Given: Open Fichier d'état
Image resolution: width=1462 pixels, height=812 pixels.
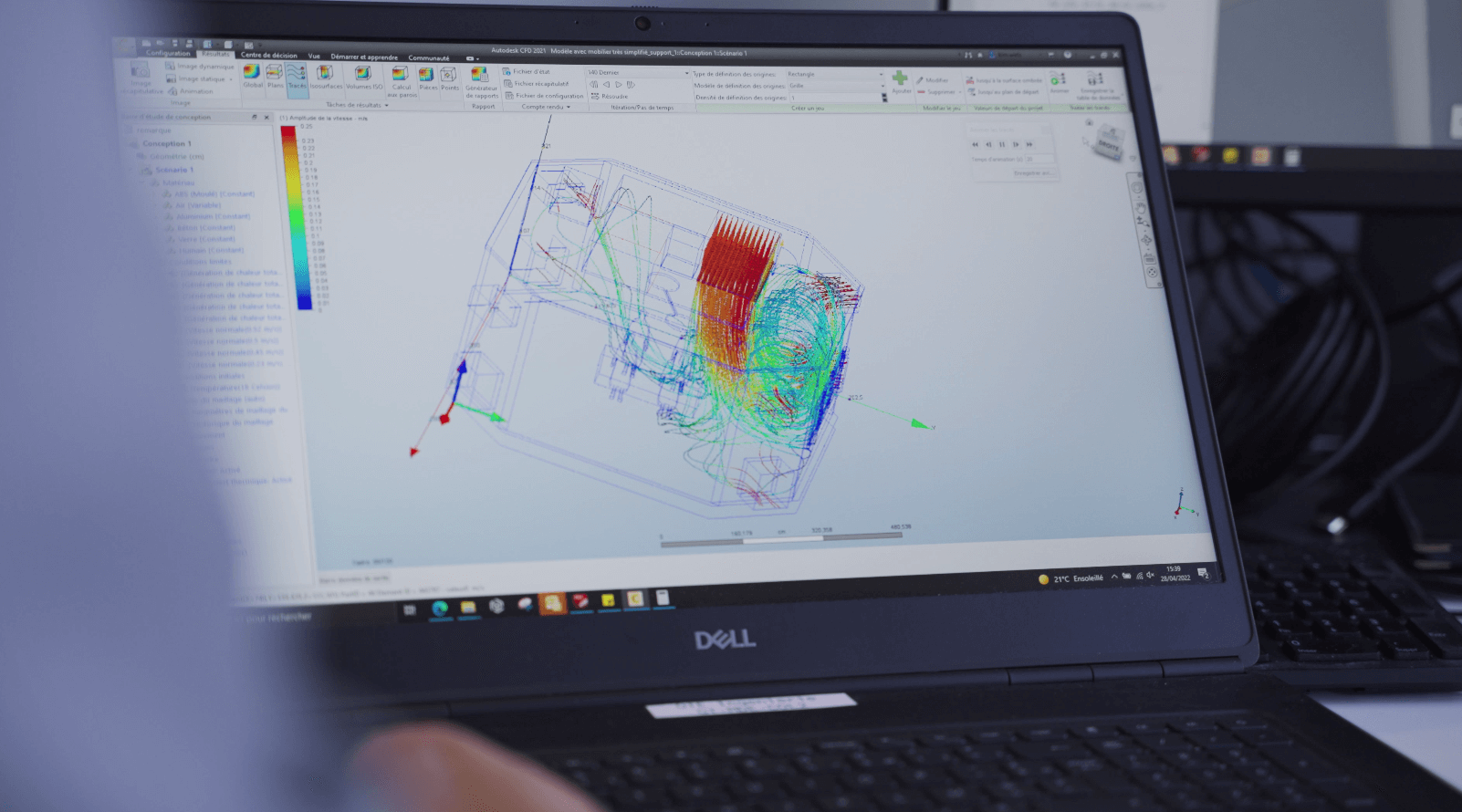Looking at the screenshot, I should coord(527,71).
